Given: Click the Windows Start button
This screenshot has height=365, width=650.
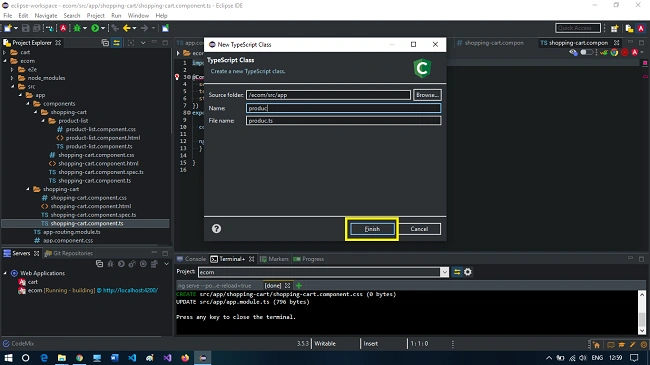Looking at the screenshot, I should (x=8, y=358).
